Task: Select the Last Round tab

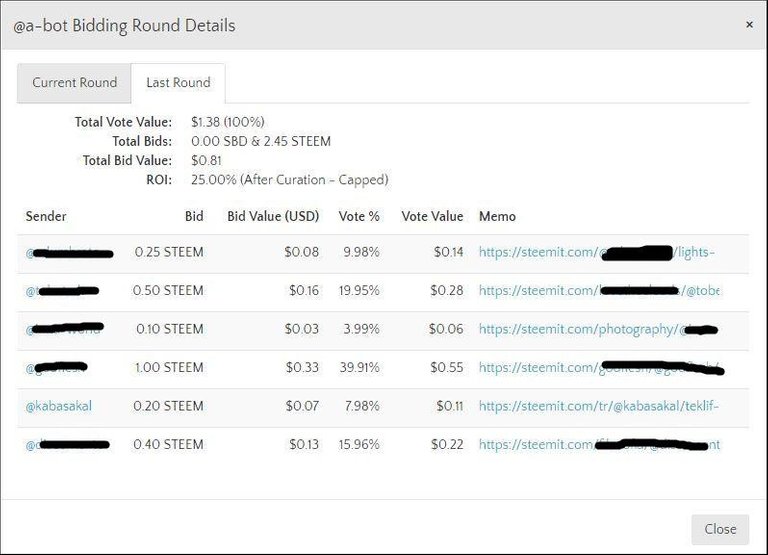Action: tap(178, 83)
